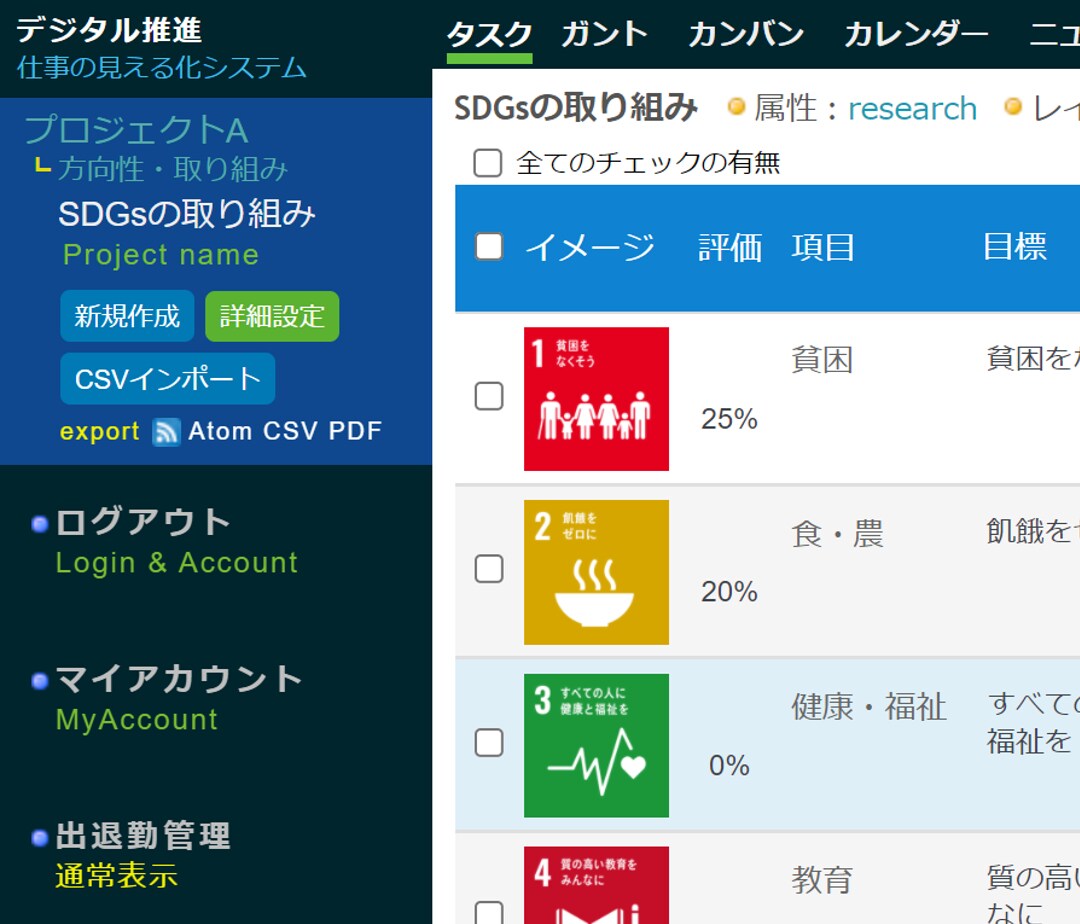Click the デジタル推進 site title
This screenshot has height=924, width=1080.
109,30
